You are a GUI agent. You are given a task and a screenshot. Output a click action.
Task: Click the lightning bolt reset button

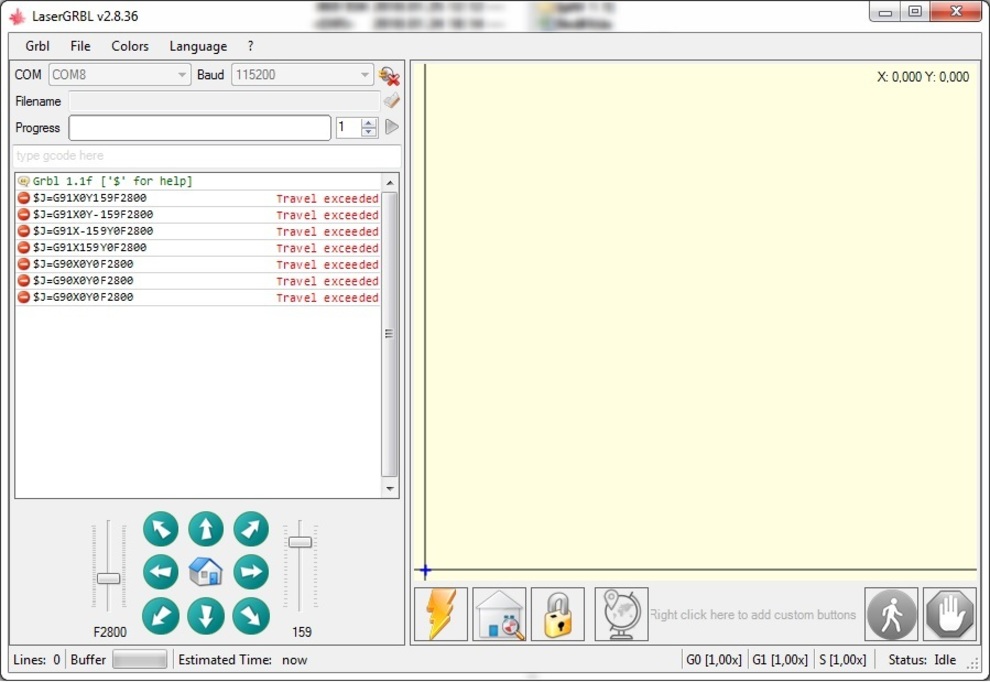tap(441, 614)
